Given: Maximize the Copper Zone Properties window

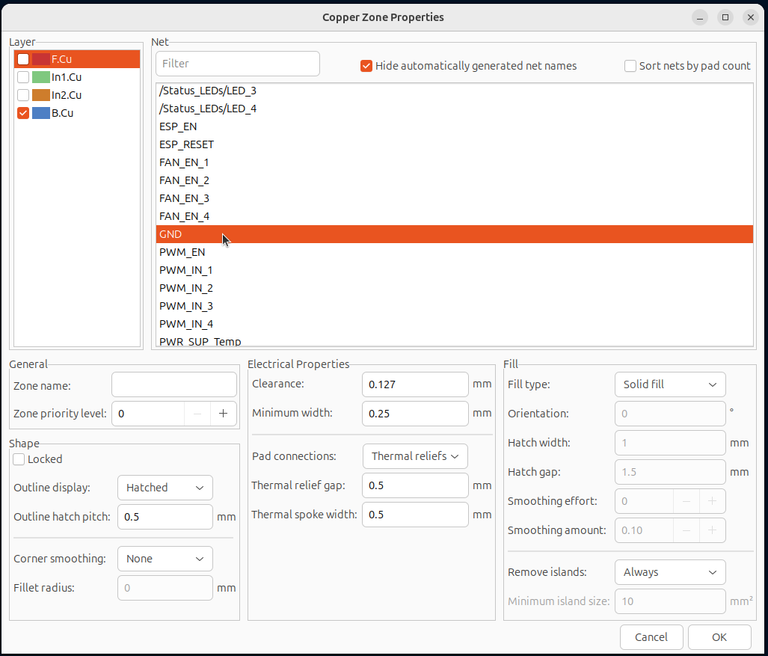Looking at the screenshot, I should [x=725, y=18].
